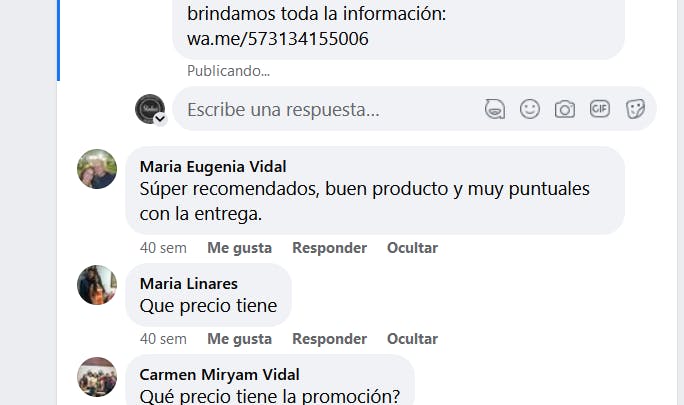The image size is (684, 405).
Task: Attach a photo using camera icon
Action: (565, 109)
